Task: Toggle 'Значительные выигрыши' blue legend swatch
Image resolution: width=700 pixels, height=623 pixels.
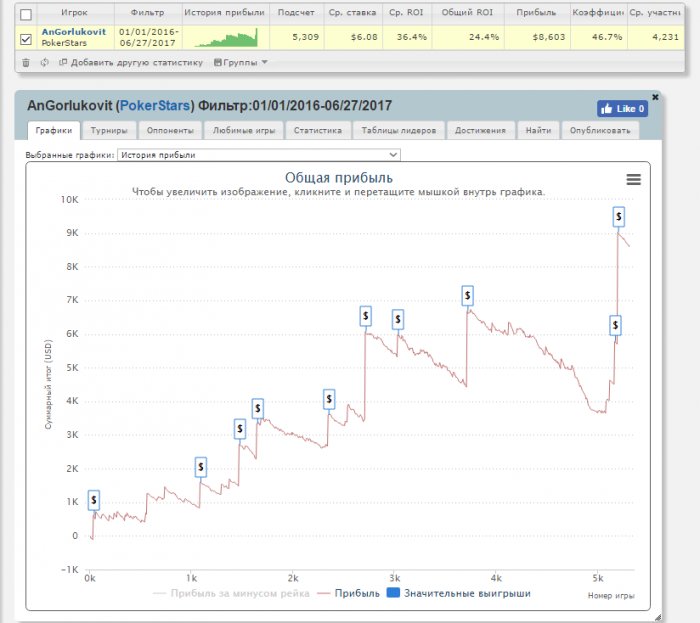Action: (393, 593)
